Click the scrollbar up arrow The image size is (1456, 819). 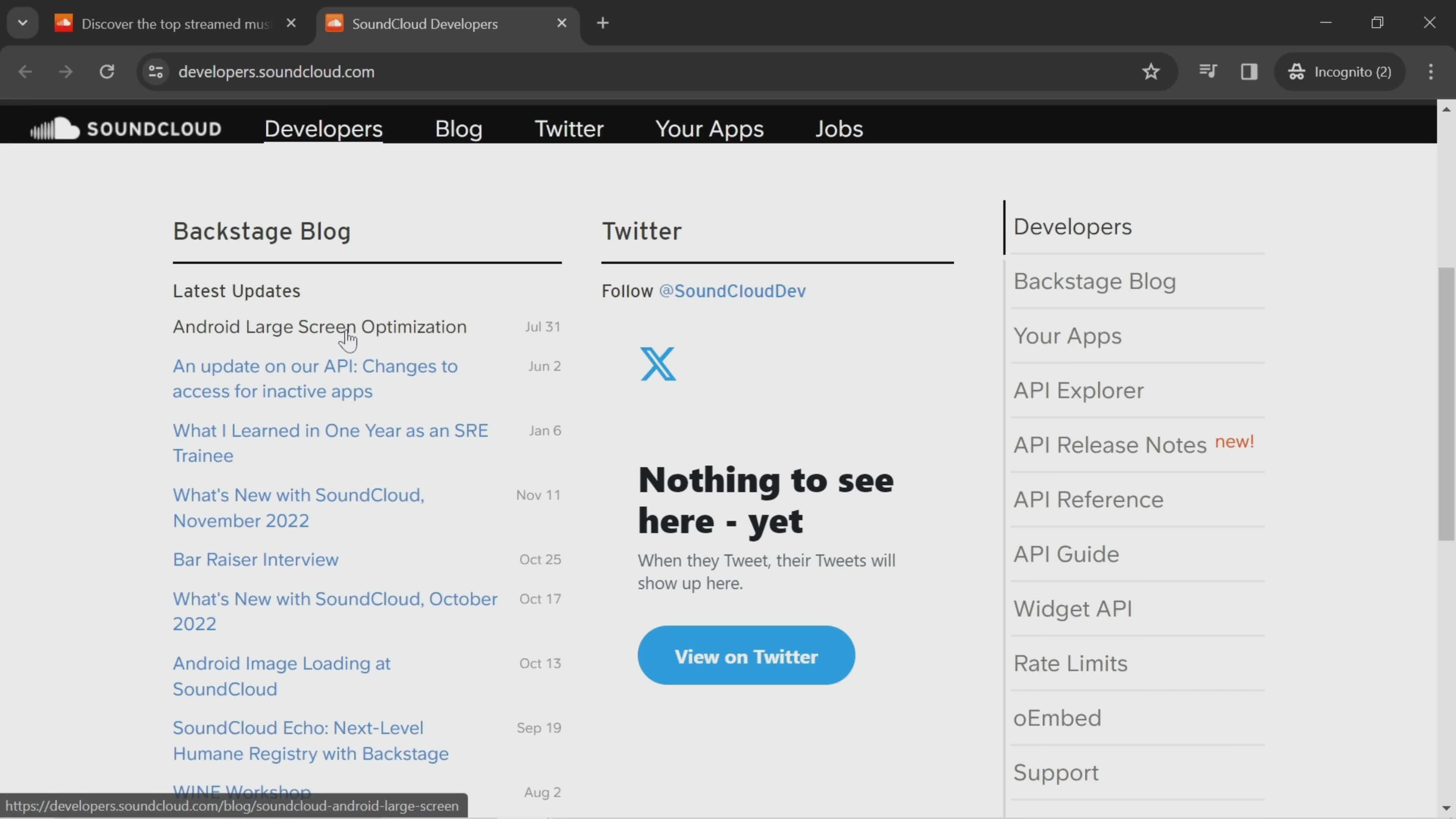(1447, 109)
